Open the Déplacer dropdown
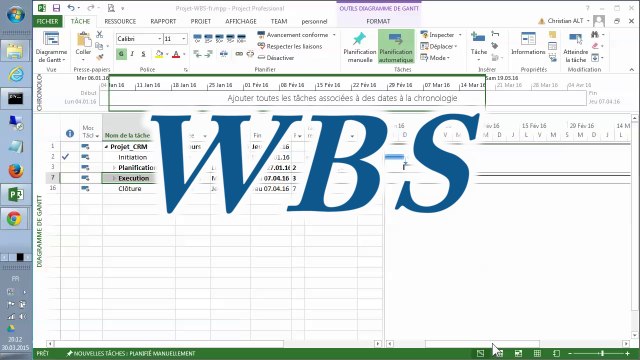Viewport: 640px width, 360px height. tap(439, 46)
